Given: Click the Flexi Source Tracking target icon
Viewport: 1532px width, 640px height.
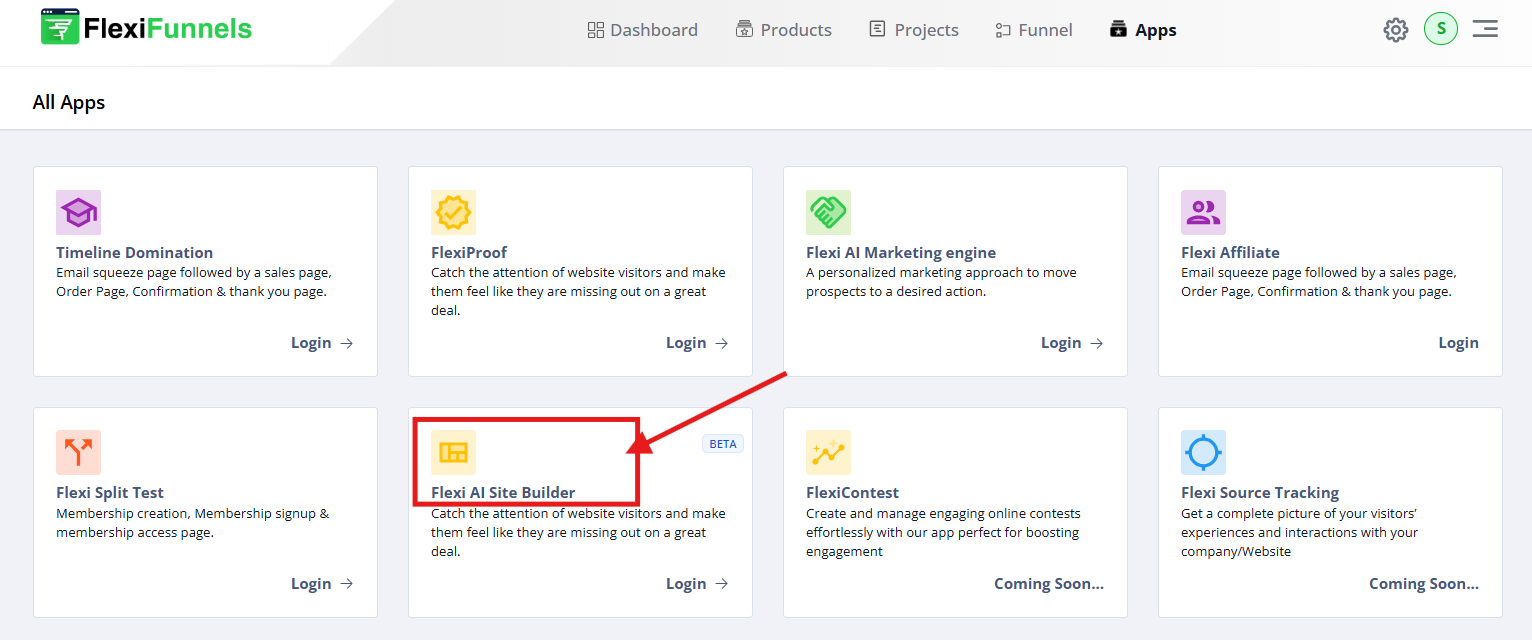Looking at the screenshot, I should pyautogui.click(x=1203, y=452).
